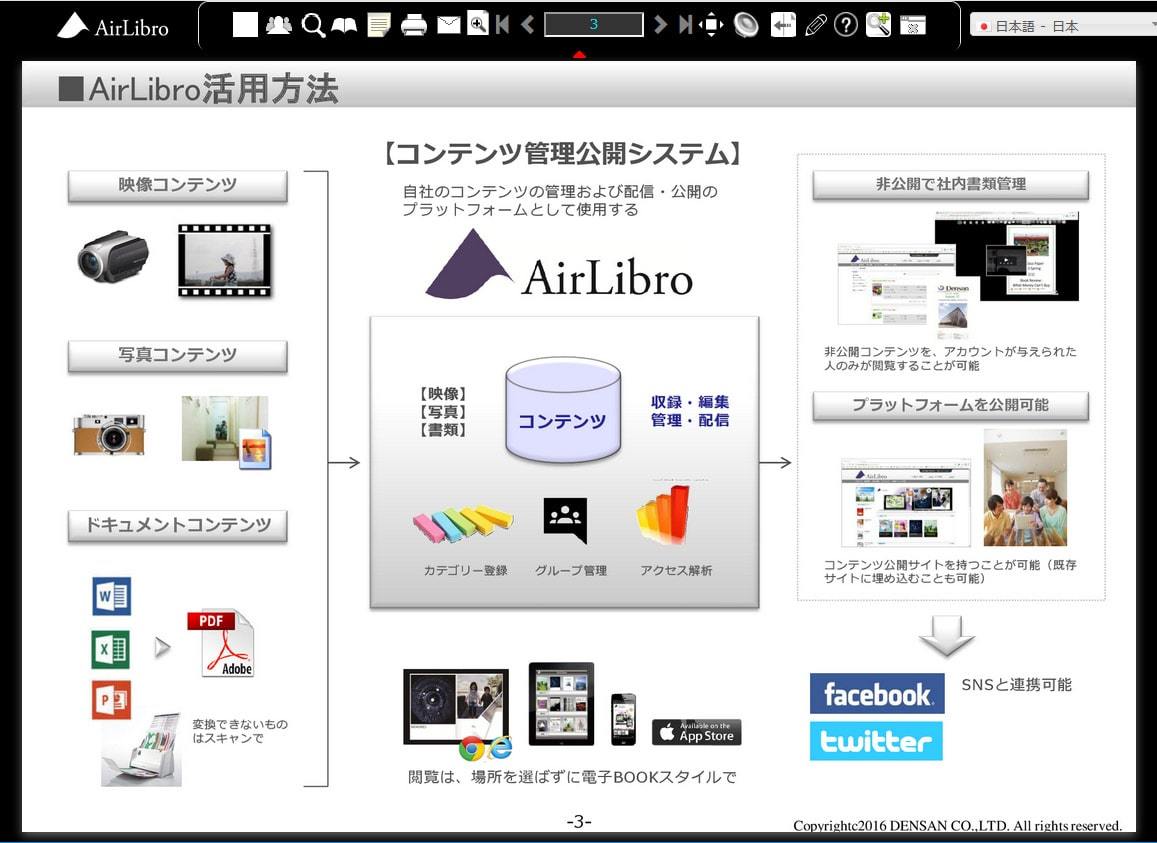The width and height of the screenshot is (1157, 843).
Task: Click the large purple AirLibro center logo
Action: pos(559,264)
